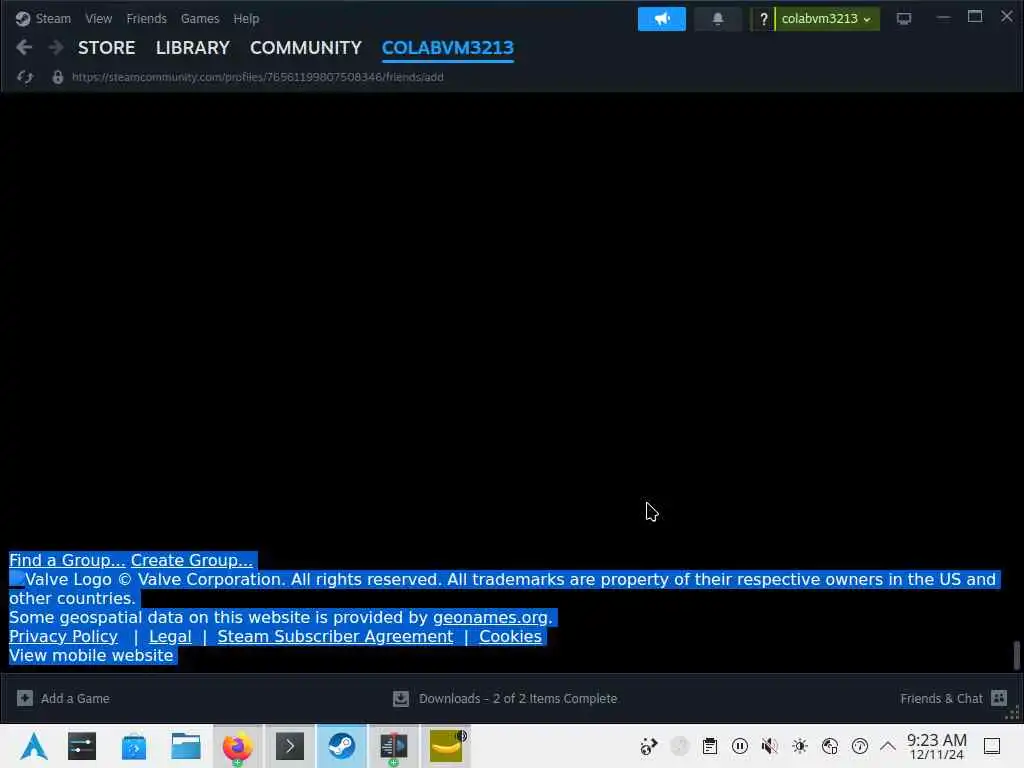Open the Create Group link
Viewport: 1024px width, 768px height.
(x=191, y=560)
